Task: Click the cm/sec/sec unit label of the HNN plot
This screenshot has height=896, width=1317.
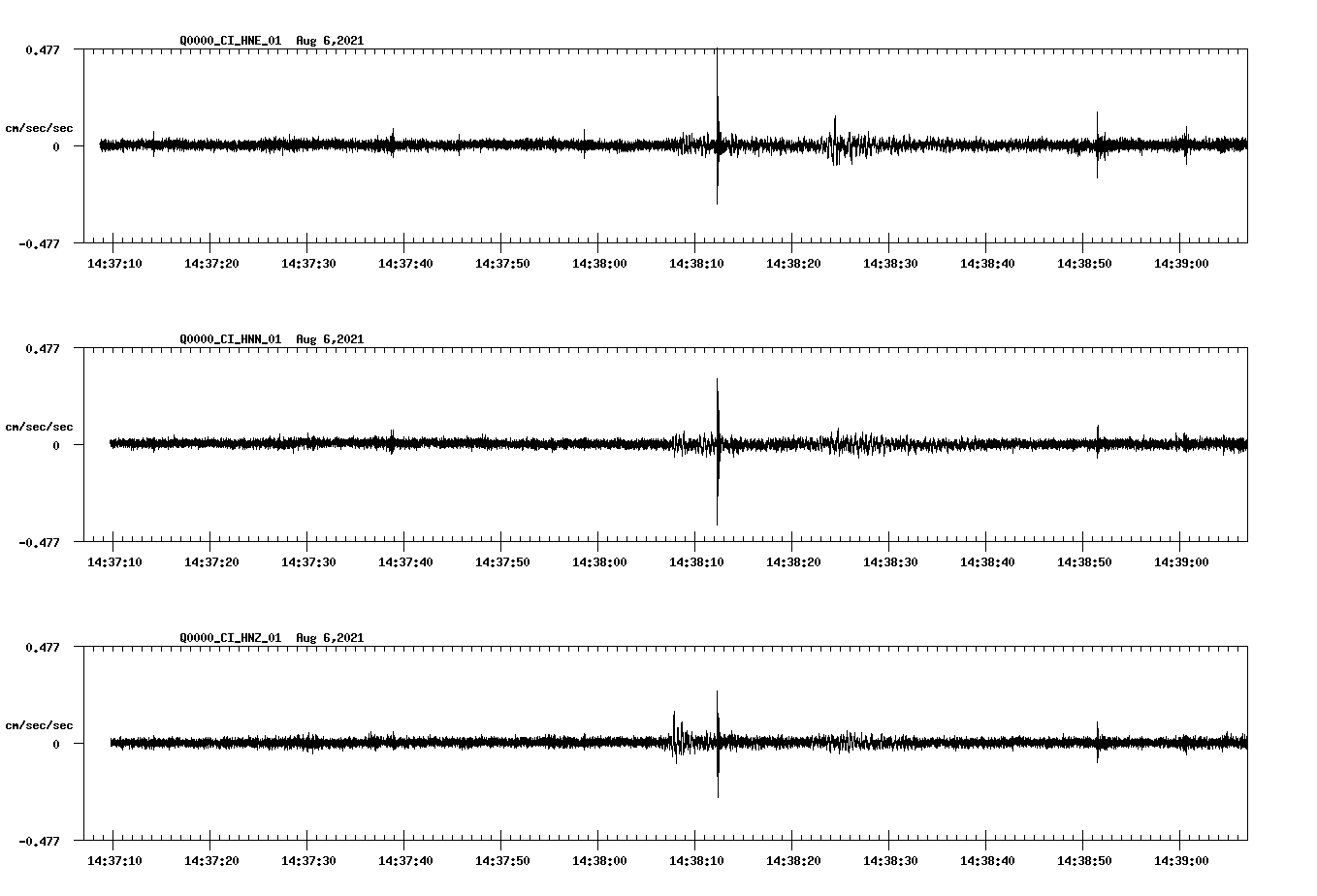Action: point(39,427)
